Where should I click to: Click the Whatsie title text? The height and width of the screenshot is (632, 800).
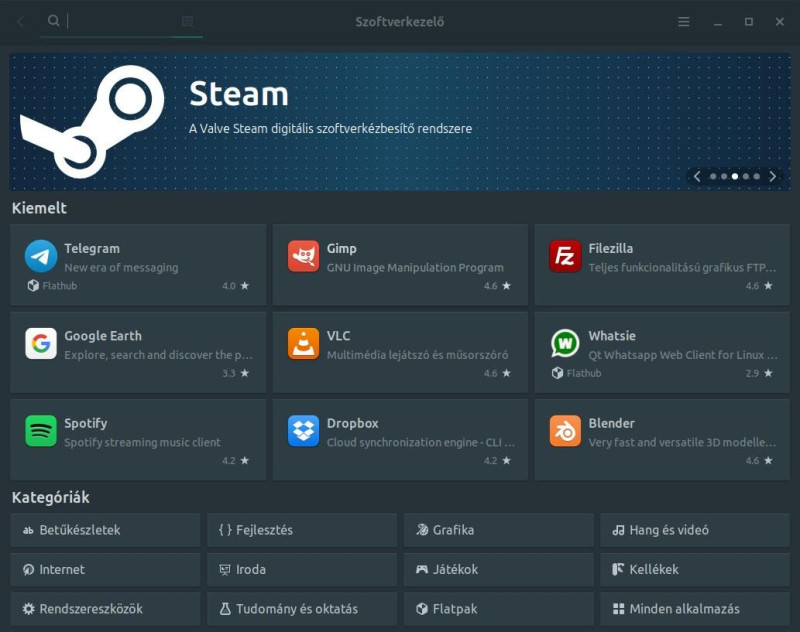click(x=612, y=336)
